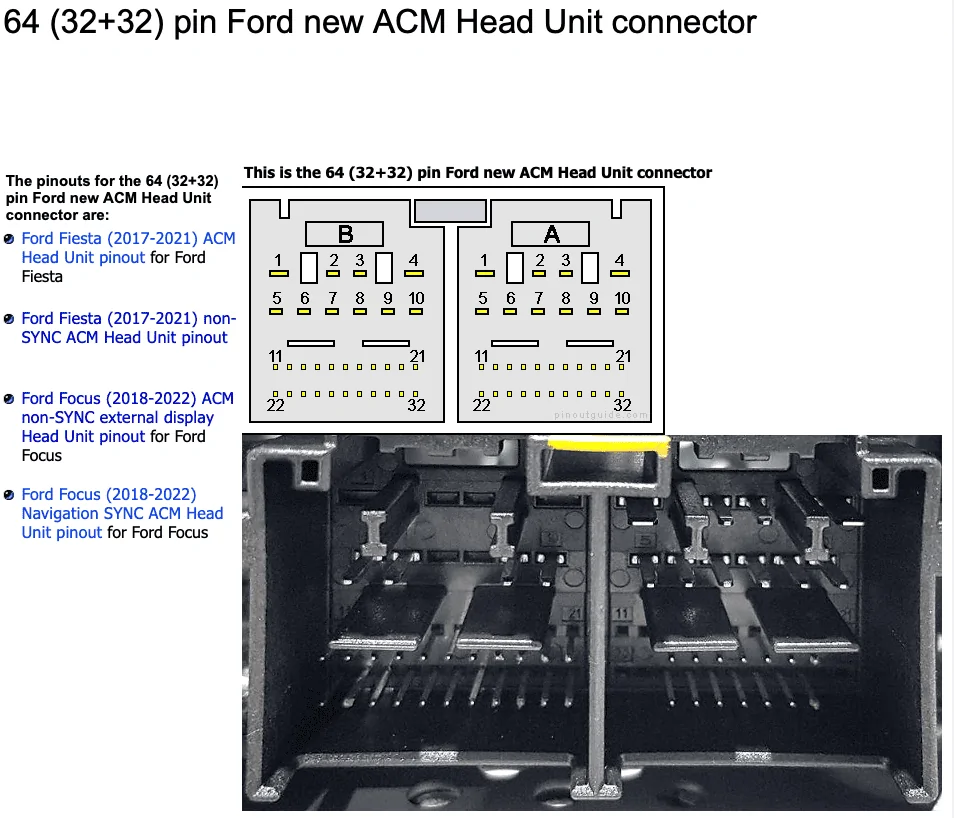This screenshot has width=954, height=818.
Task: Open Ford Focus ACM non-SYNC external display pinout link
Action: click(128, 418)
